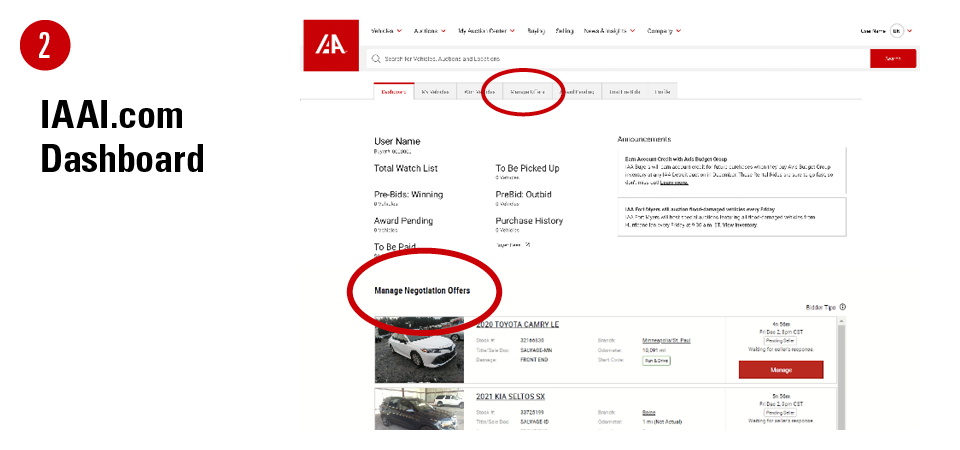Click Pending Seller badge on Camry
Image resolution: width=960 pixels, height=450 pixels.
click(x=781, y=340)
